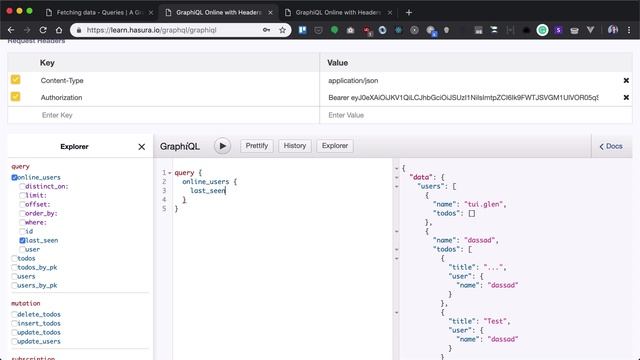The width and height of the screenshot is (640, 360).
Task: Open the React DevTools extension icon
Action: [398, 30]
